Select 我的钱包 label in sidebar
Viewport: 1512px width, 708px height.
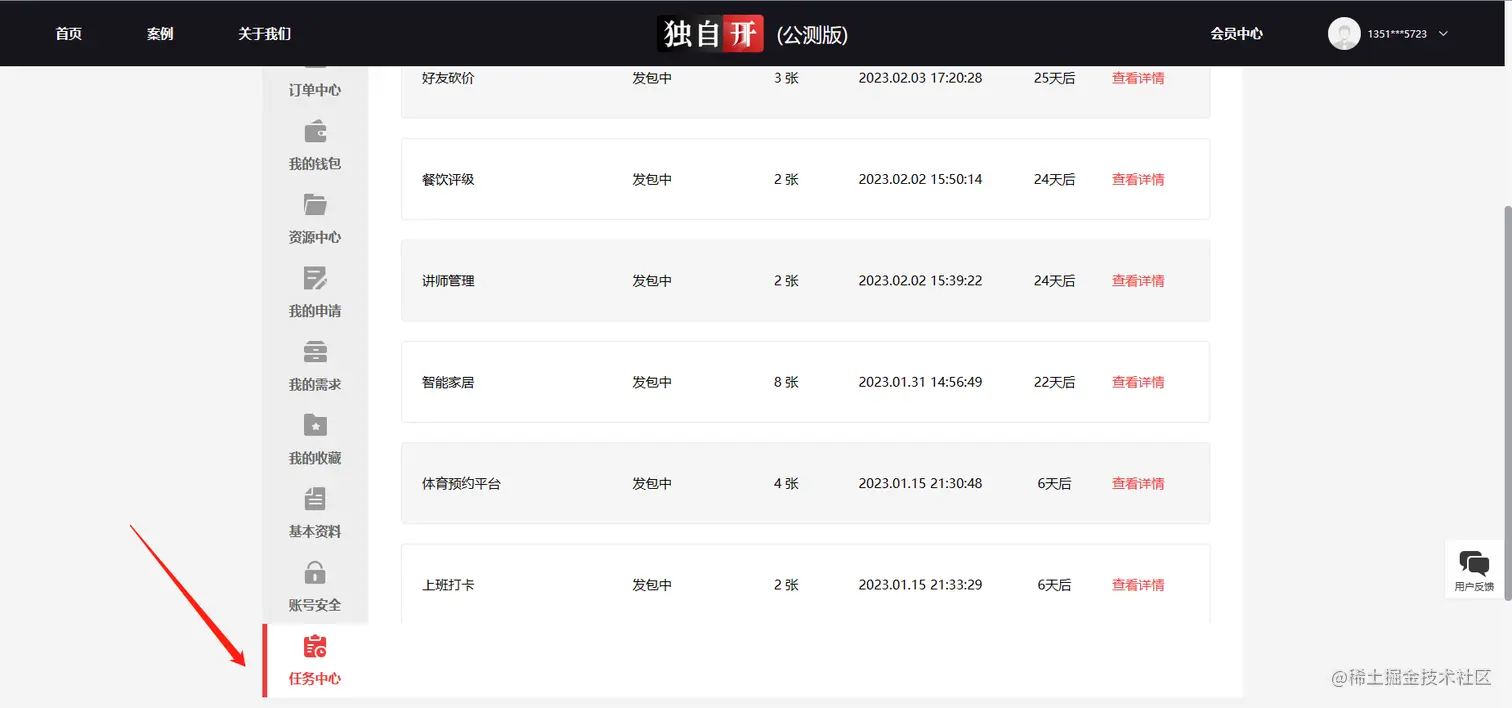click(x=315, y=164)
